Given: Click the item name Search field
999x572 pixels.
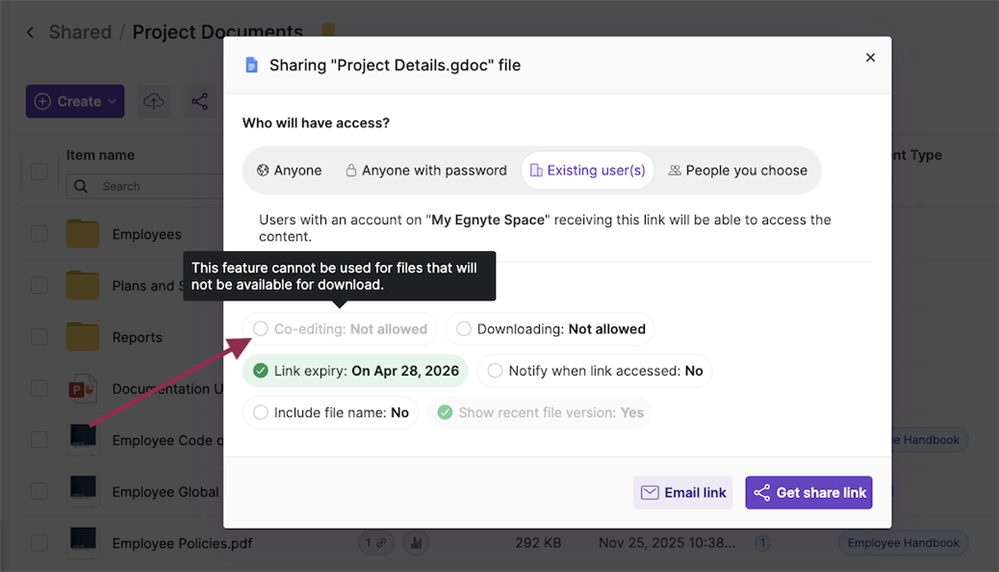Looking at the screenshot, I should click(145, 186).
